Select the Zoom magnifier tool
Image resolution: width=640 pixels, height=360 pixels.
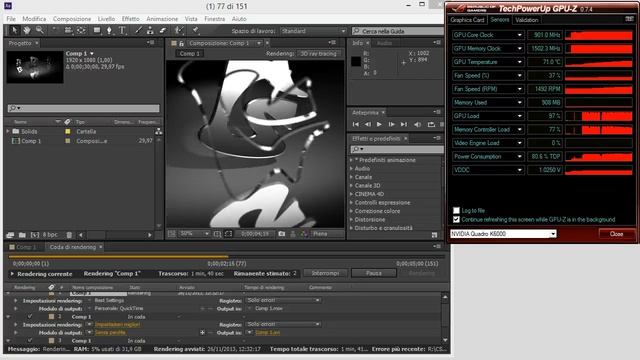tap(39, 30)
